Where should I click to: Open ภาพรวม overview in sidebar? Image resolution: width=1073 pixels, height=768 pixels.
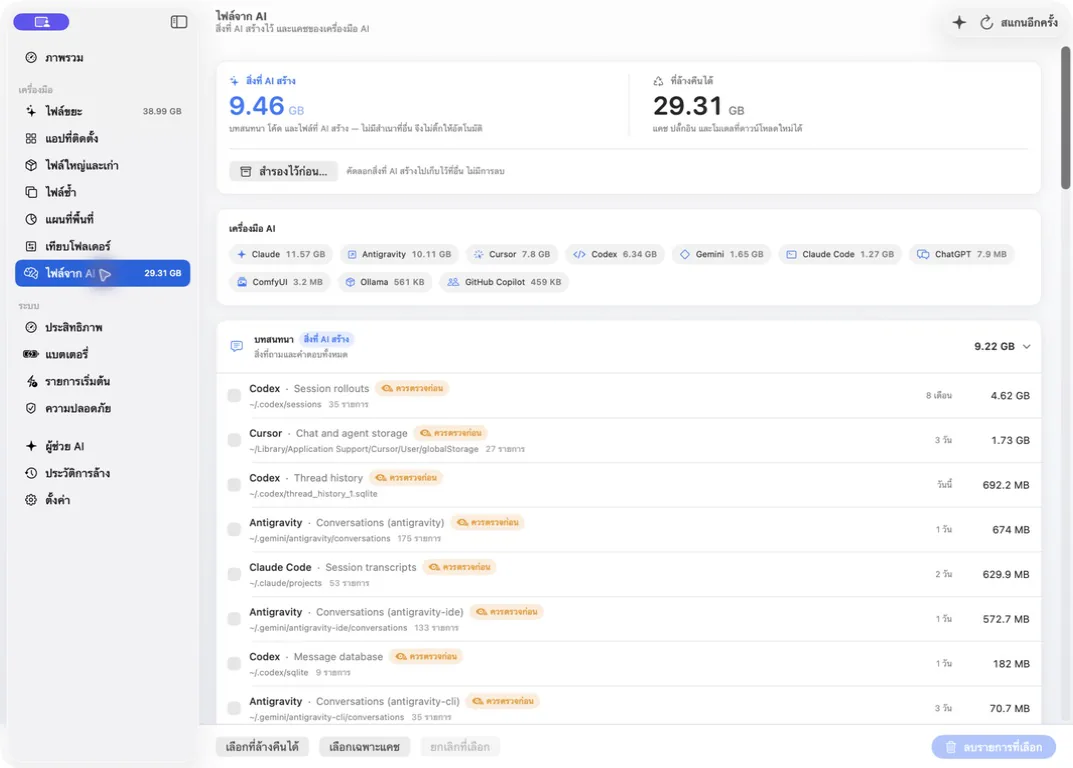tap(102, 57)
